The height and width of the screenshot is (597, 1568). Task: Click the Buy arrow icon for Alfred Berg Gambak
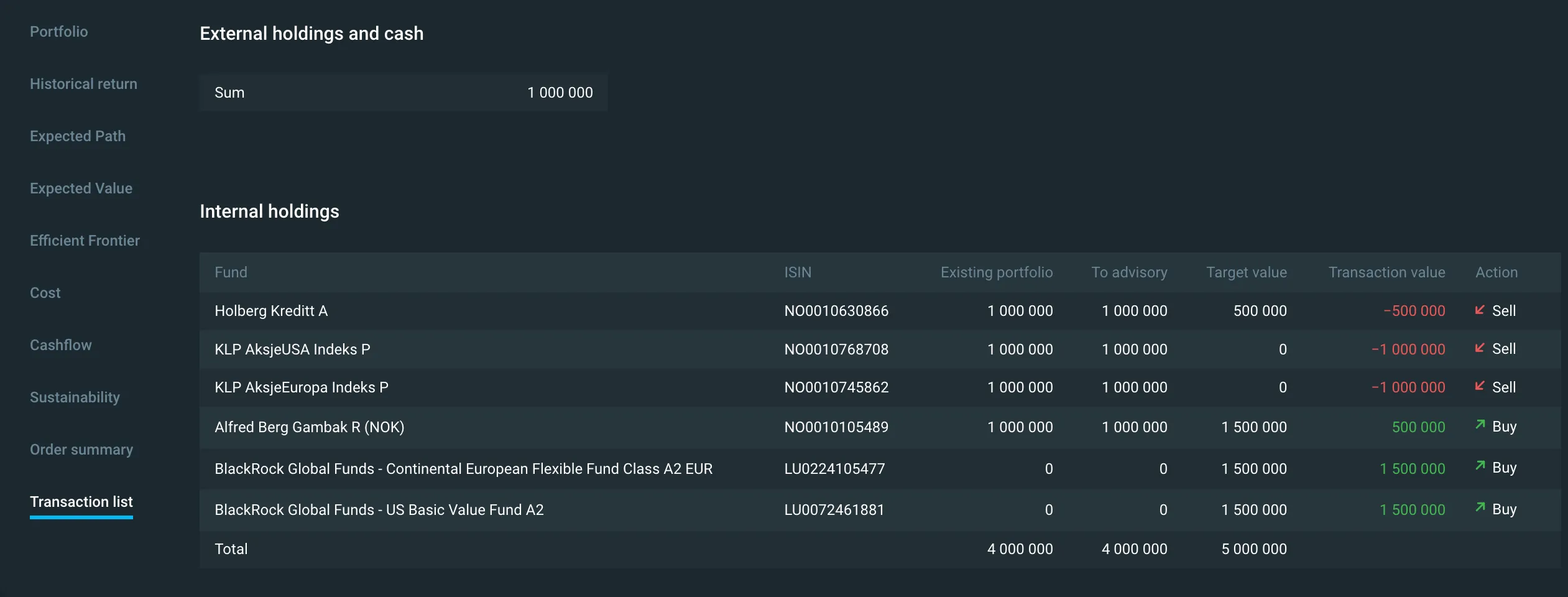(x=1480, y=425)
